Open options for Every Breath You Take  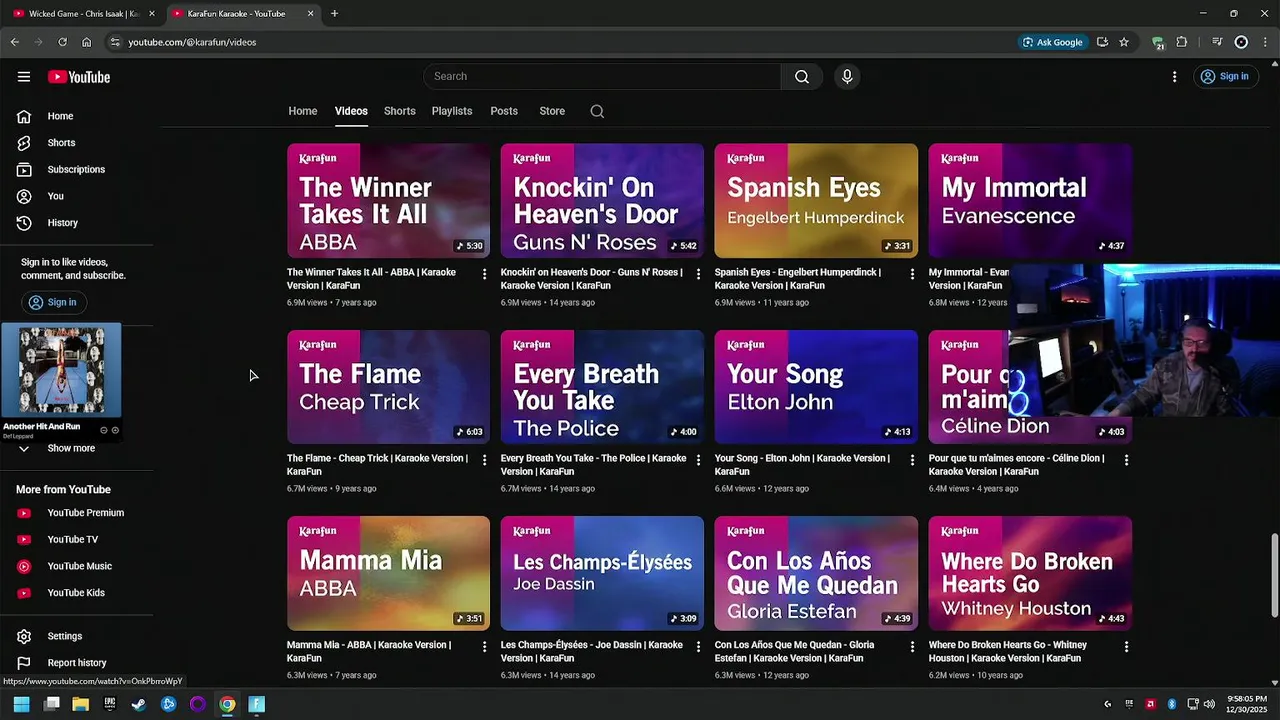click(698, 460)
